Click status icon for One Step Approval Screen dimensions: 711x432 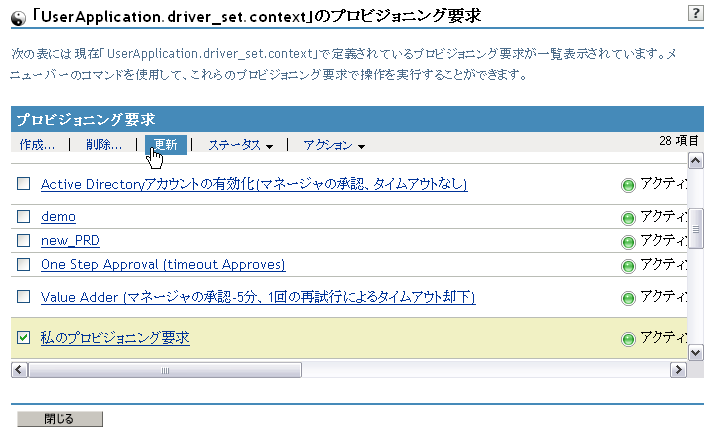click(628, 265)
